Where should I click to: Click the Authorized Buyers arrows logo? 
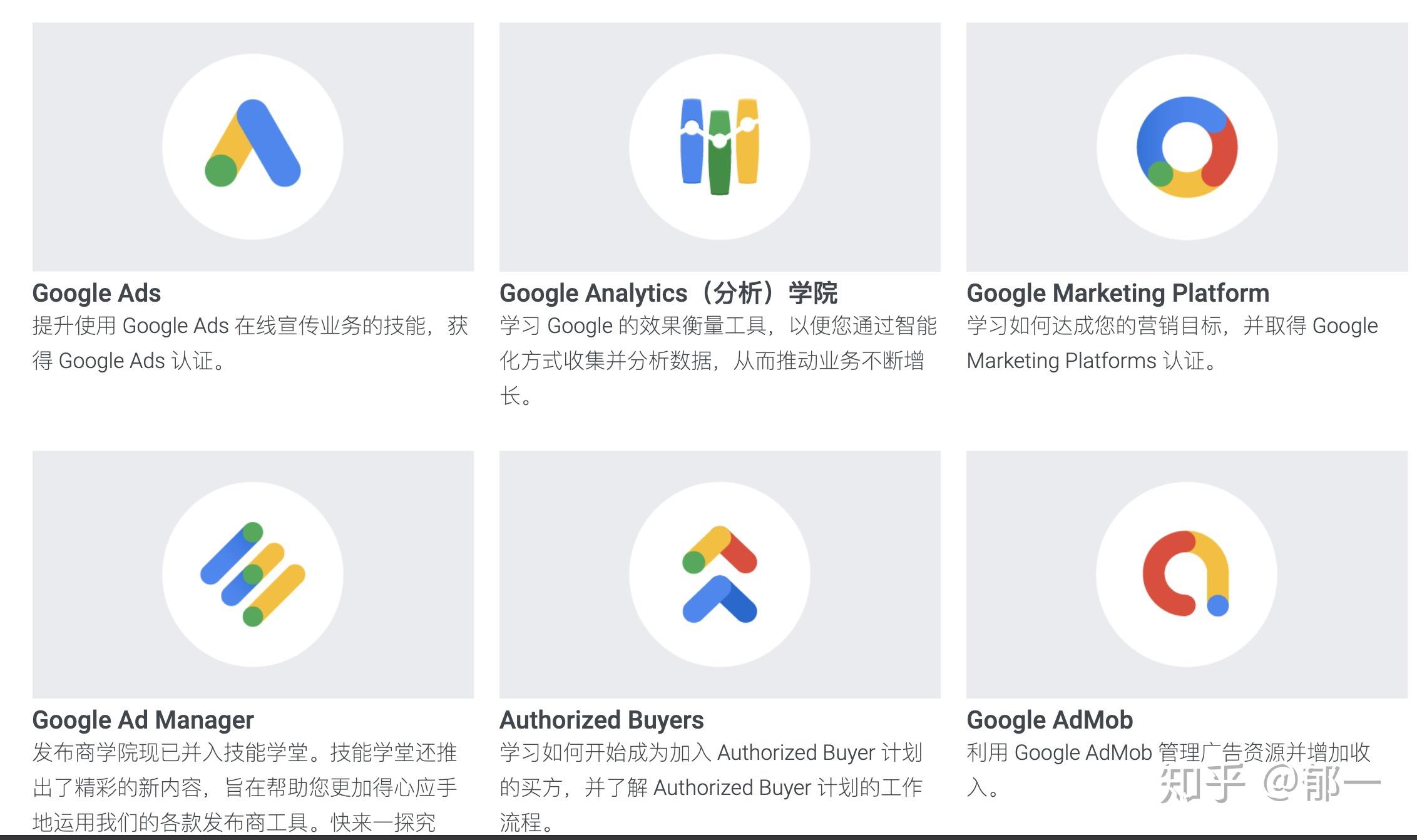click(x=720, y=574)
